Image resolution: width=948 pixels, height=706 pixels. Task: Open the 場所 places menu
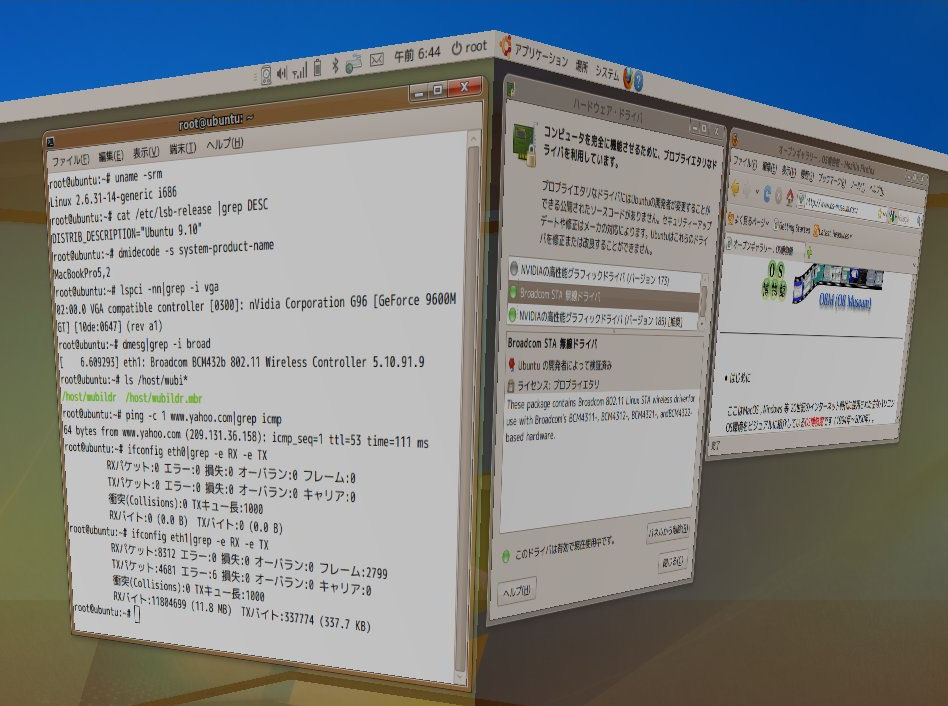pyautogui.click(x=582, y=66)
